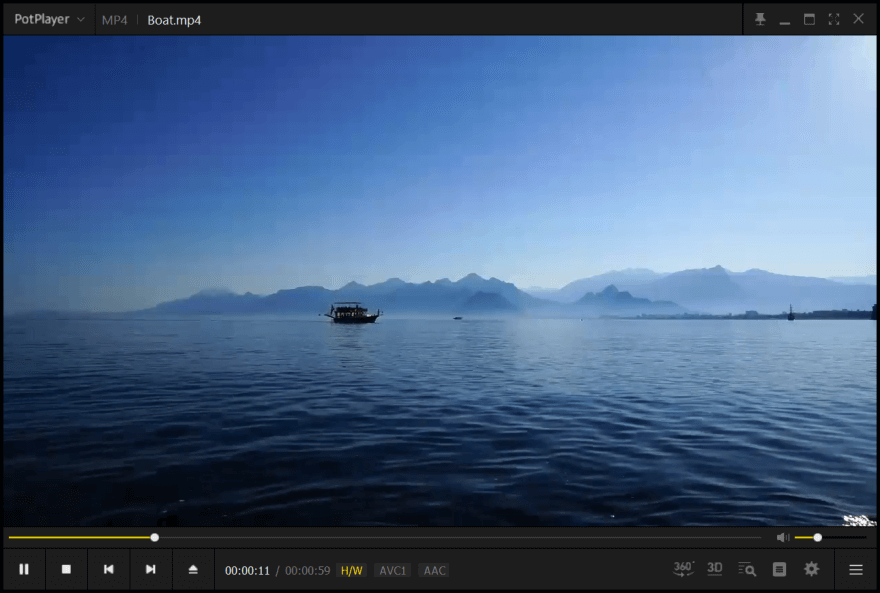Skip to the next track

point(150,569)
